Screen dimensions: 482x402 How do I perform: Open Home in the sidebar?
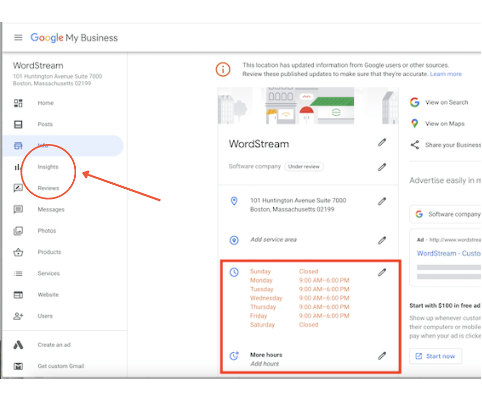46,103
